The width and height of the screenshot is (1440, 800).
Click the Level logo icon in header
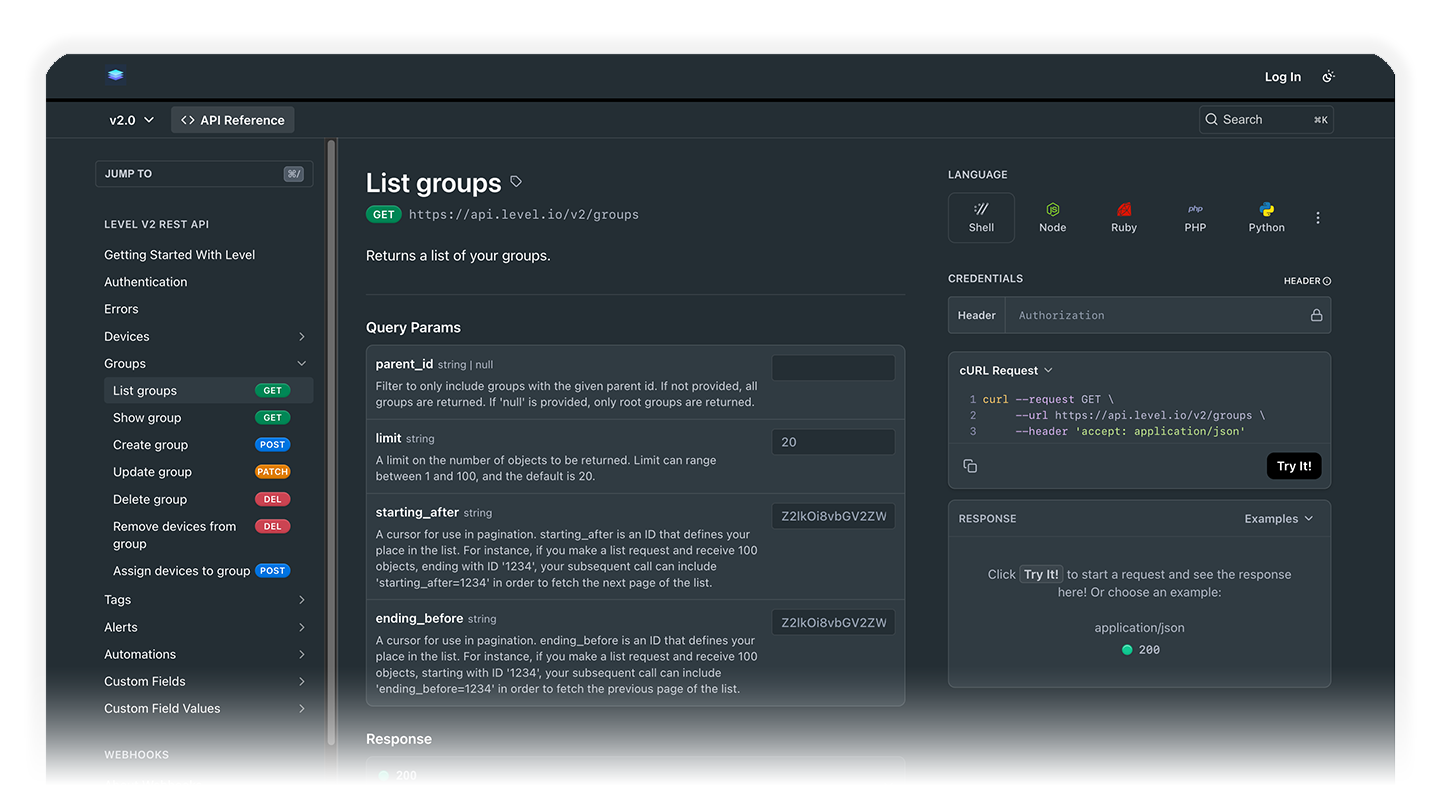point(116,75)
